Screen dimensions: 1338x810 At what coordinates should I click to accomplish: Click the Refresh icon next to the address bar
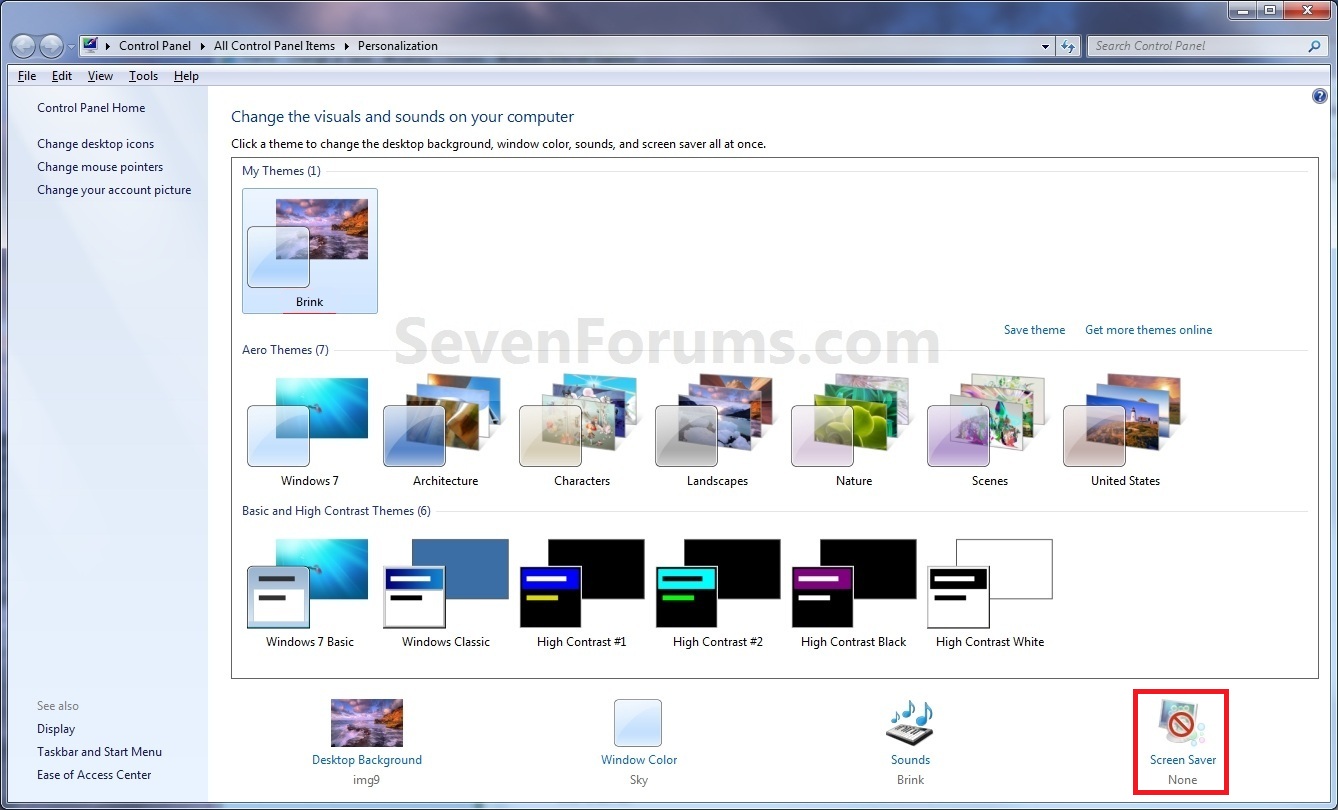1068,45
